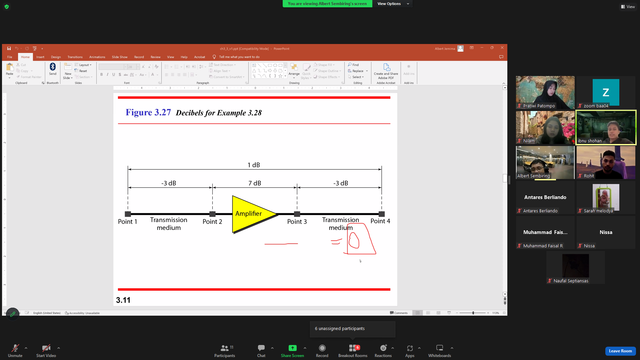Expand chat options arrow
The width and height of the screenshot is (640, 360).
click(x=272, y=348)
